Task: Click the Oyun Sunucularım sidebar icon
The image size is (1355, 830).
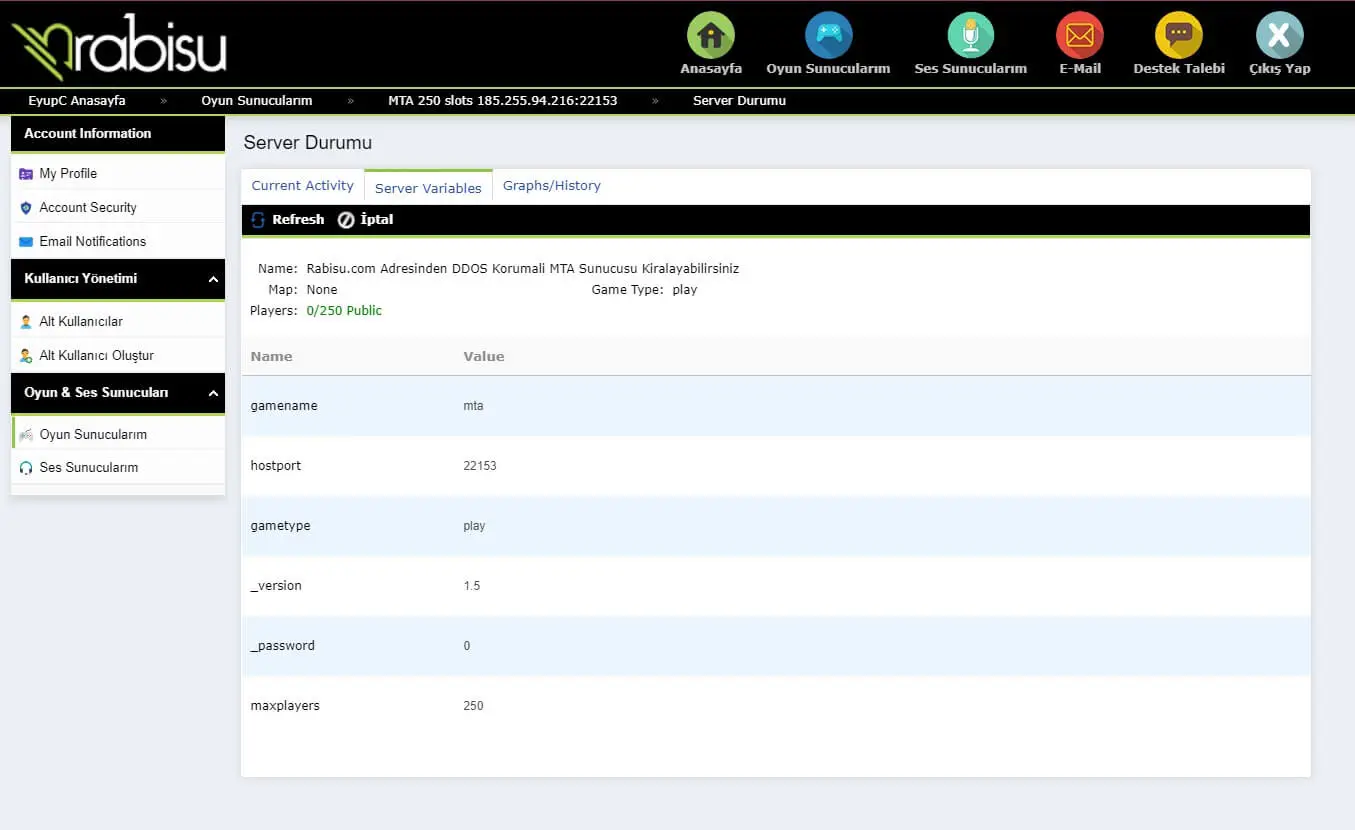Action: click(x=26, y=435)
